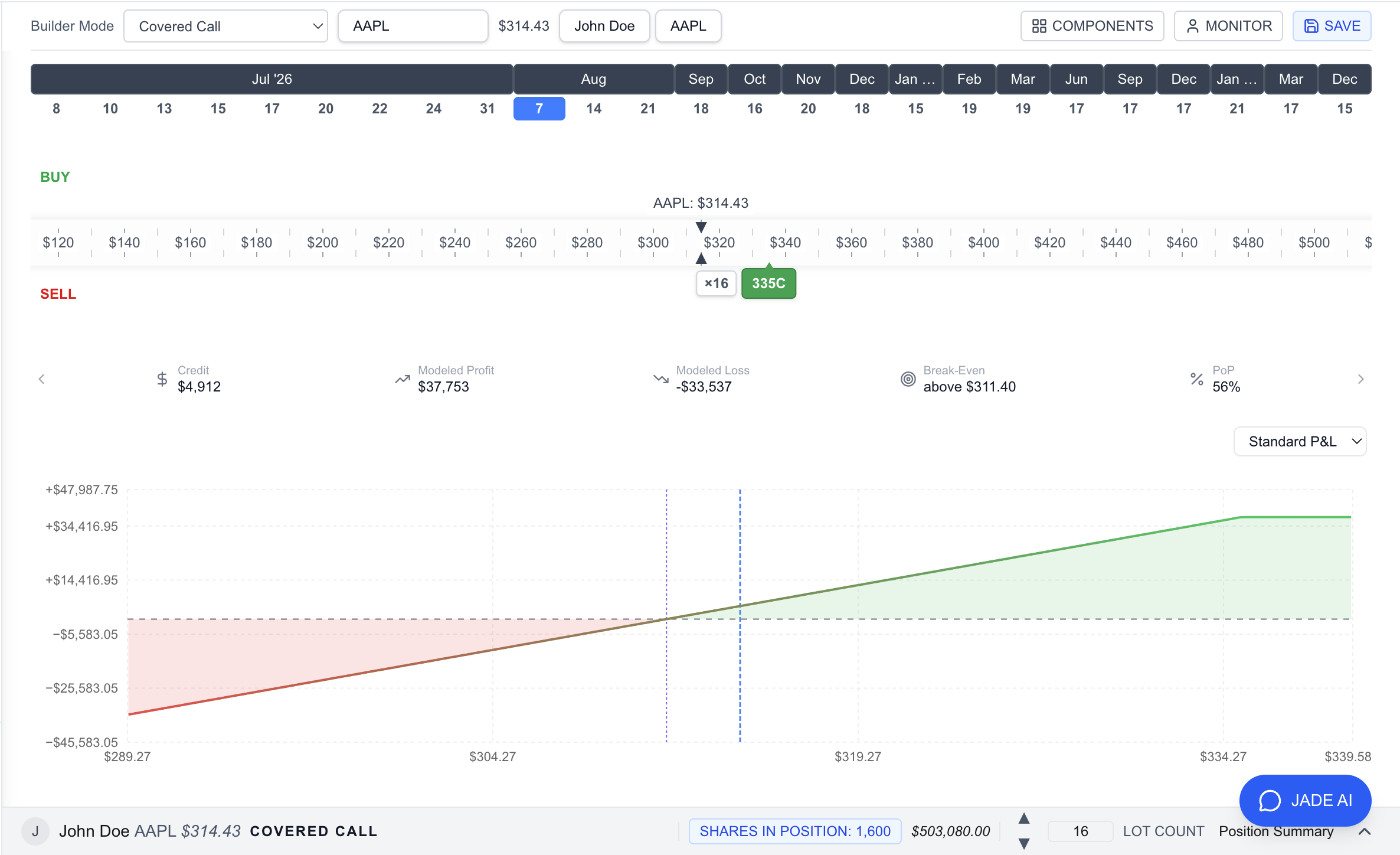Open the Standard P&L dropdown
Screen dimensions: 1400x855
click(1300, 442)
